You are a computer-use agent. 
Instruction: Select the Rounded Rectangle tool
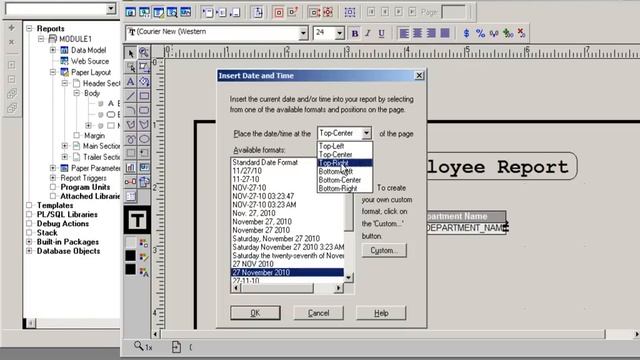144,110
